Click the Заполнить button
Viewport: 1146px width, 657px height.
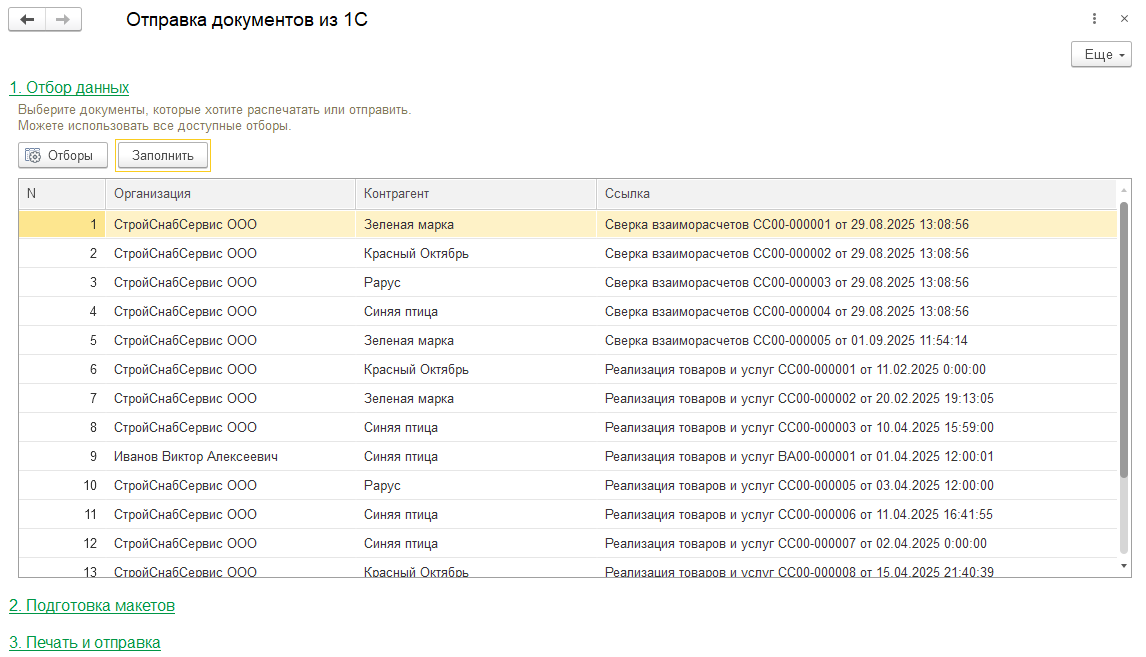pyautogui.click(x=163, y=156)
